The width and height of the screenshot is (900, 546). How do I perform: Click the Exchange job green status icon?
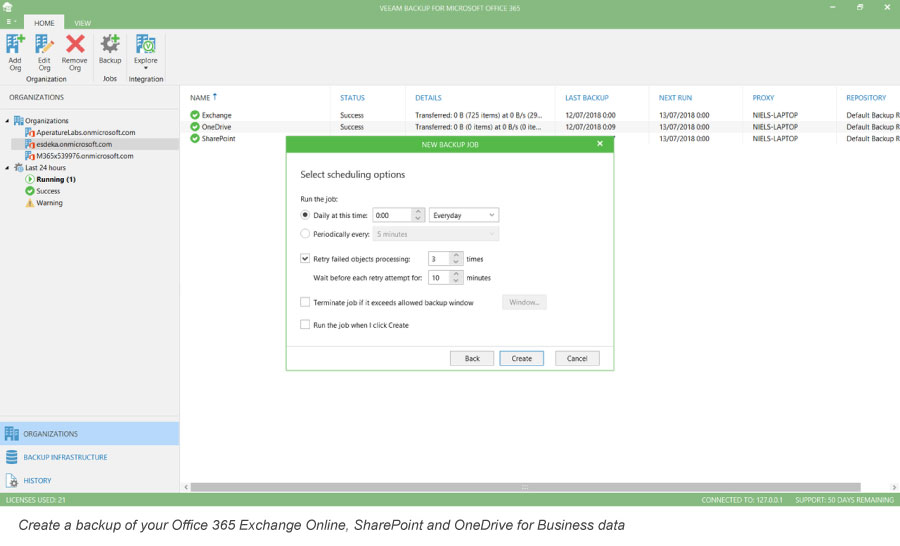[x=195, y=115]
